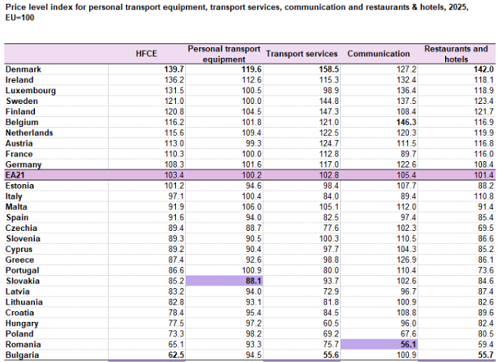Select the HFCE column header
Image resolution: width=500 pixels, height=362 pixels.
[146, 54]
